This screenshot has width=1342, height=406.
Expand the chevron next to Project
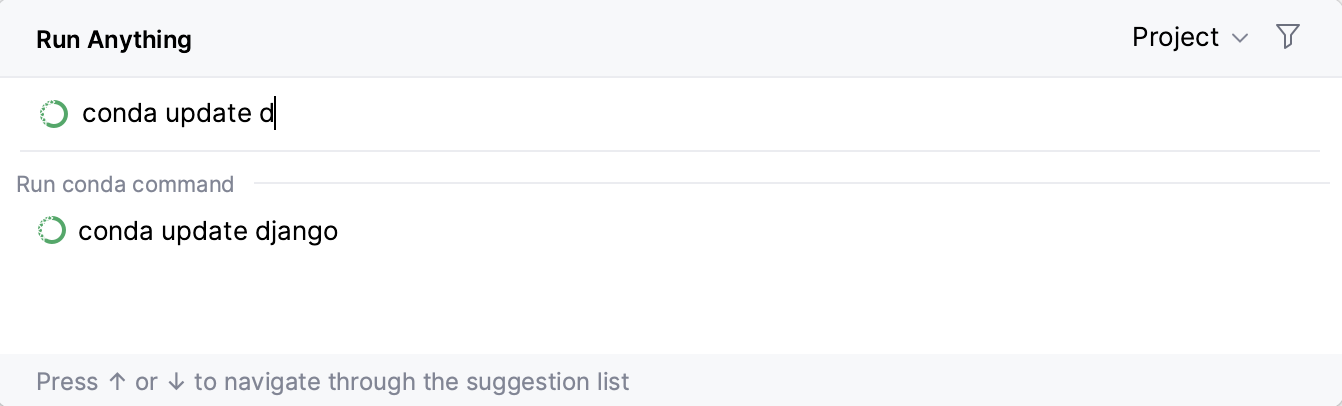(x=1240, y=39)
